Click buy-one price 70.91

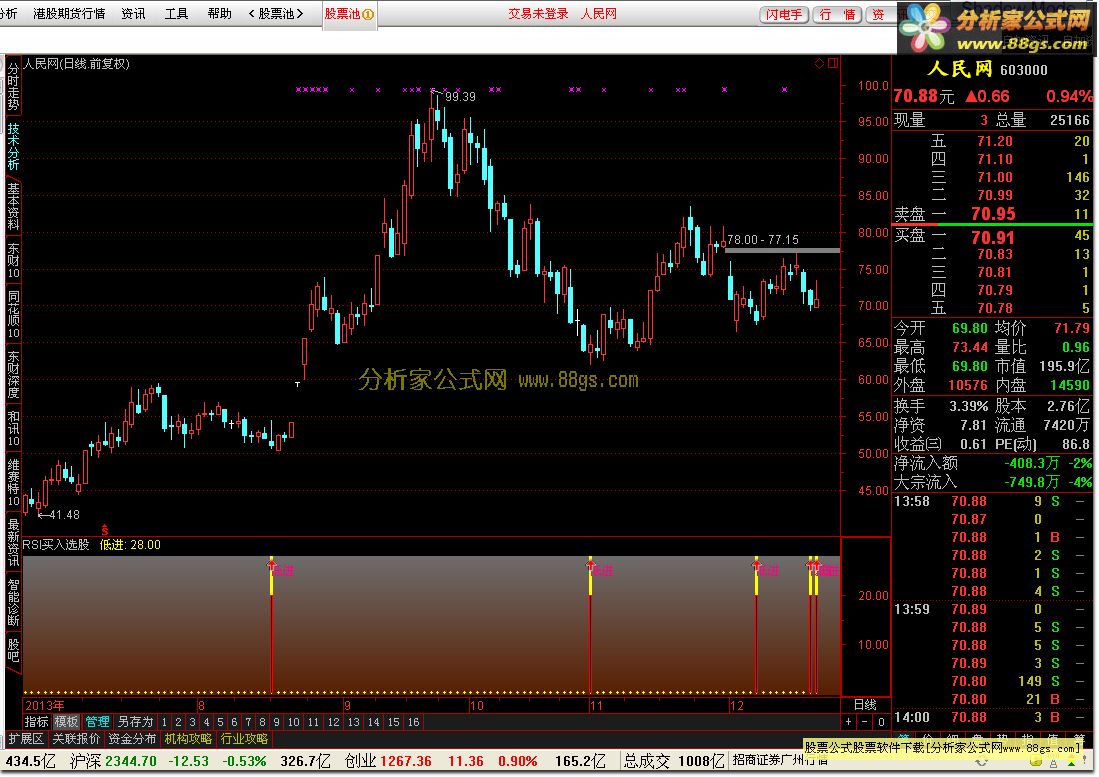(x=993, y=238)
